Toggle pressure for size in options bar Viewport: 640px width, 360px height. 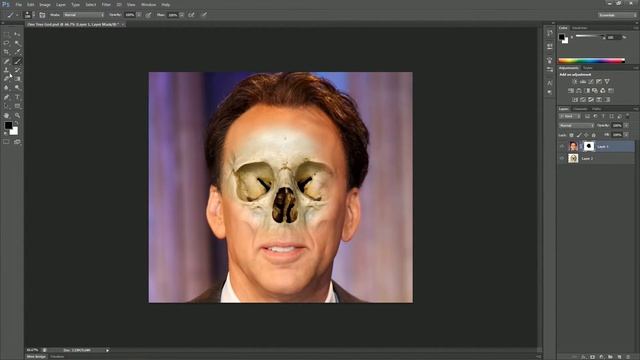pos(204,15)
